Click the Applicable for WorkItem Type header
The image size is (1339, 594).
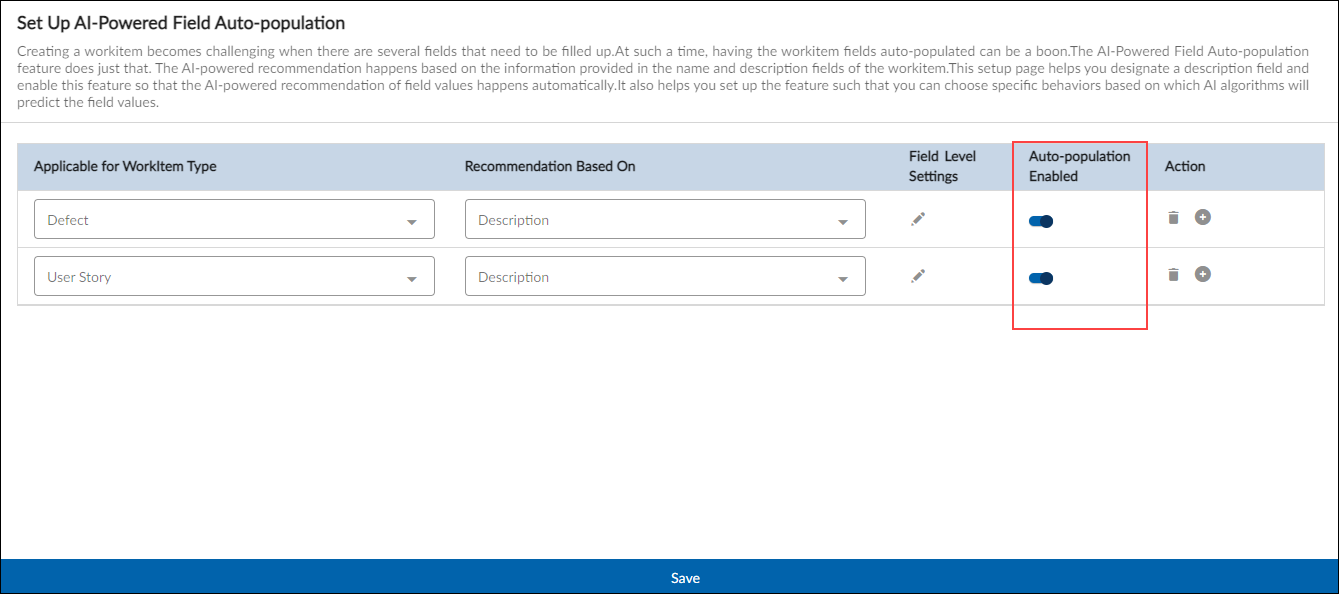coord(125,166)
